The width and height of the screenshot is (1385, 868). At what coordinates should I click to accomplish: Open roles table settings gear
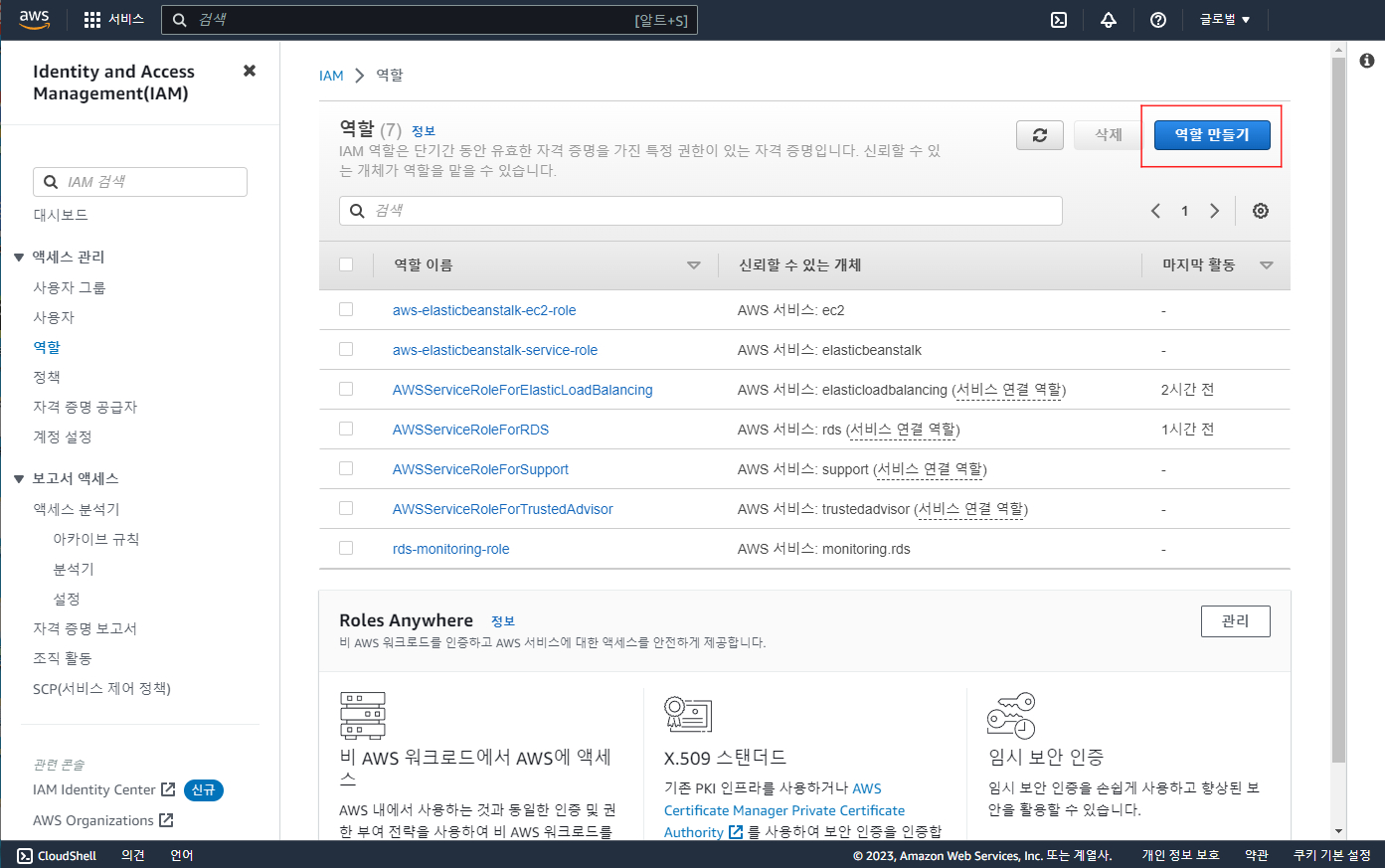point(1261,211)
